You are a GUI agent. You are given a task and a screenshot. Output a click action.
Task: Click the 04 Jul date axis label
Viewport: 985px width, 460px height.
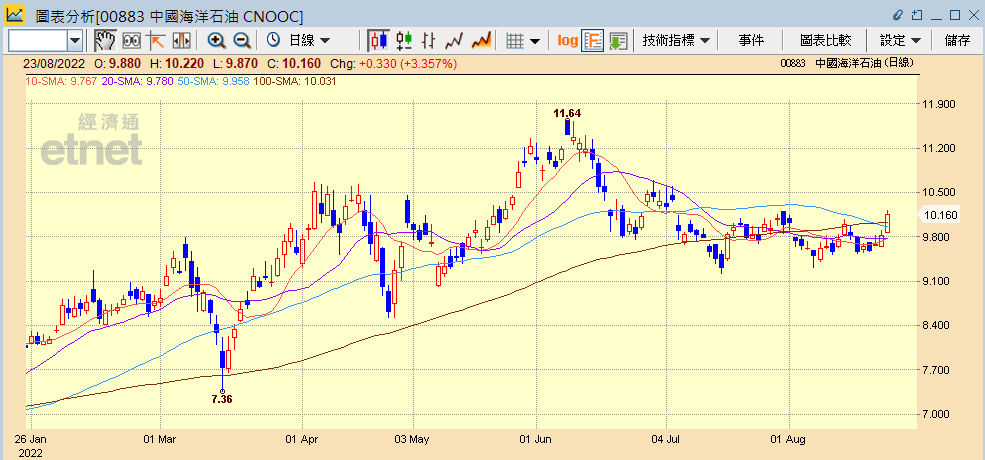tap(667, 439)
